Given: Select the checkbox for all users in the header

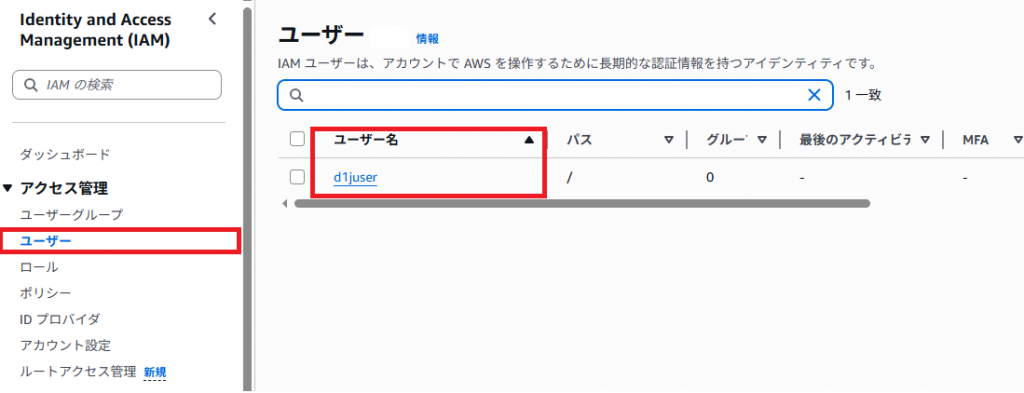Looking at the screenshot, I should (297, 139).
